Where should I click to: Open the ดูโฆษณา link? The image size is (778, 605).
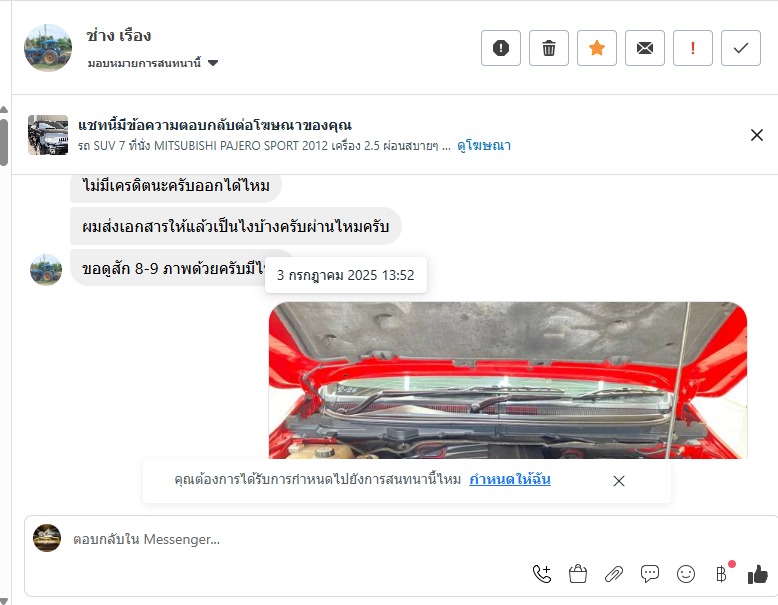[x=484, y=145]
